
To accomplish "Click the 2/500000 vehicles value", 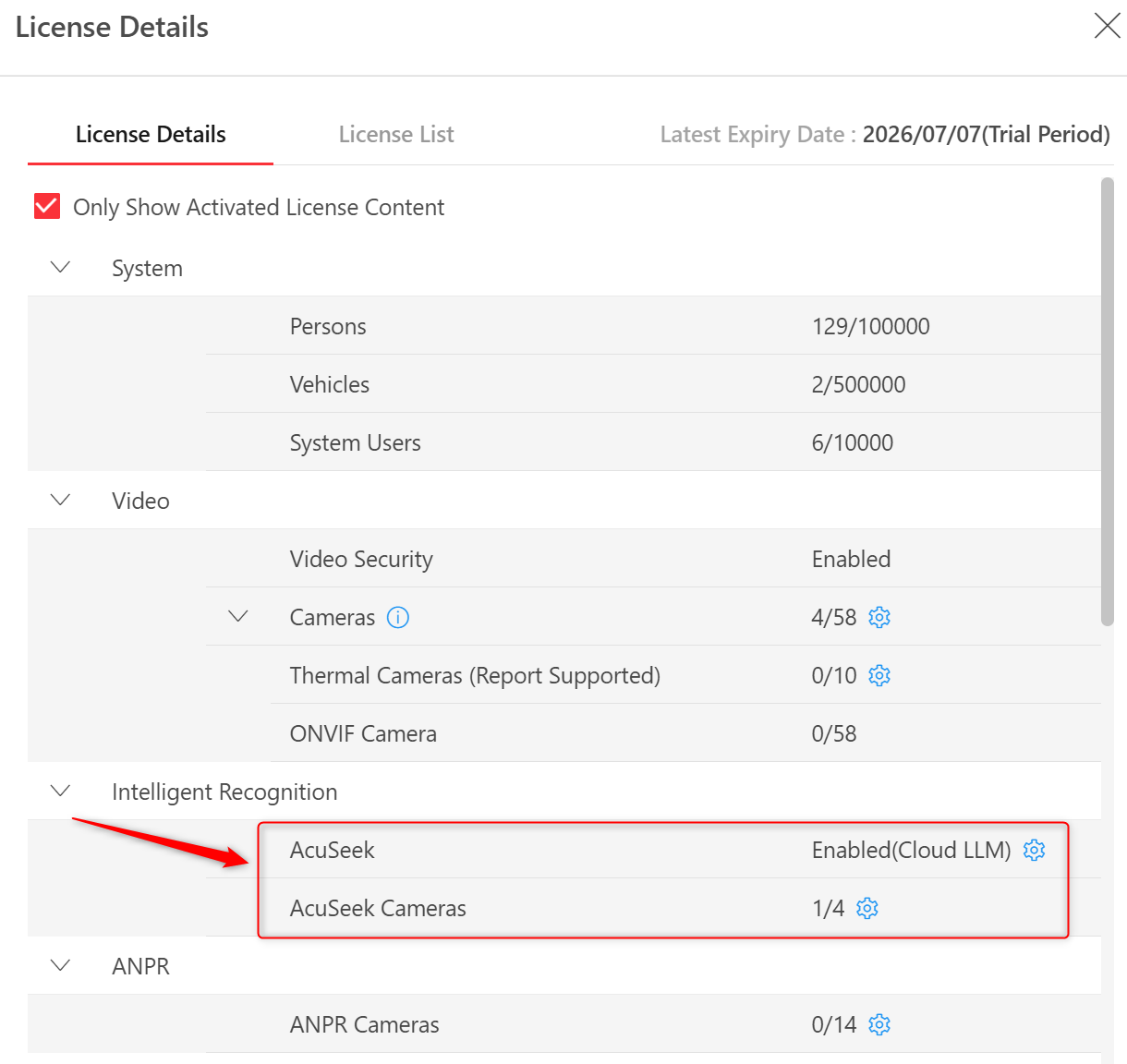I will (x=859, y=384).
